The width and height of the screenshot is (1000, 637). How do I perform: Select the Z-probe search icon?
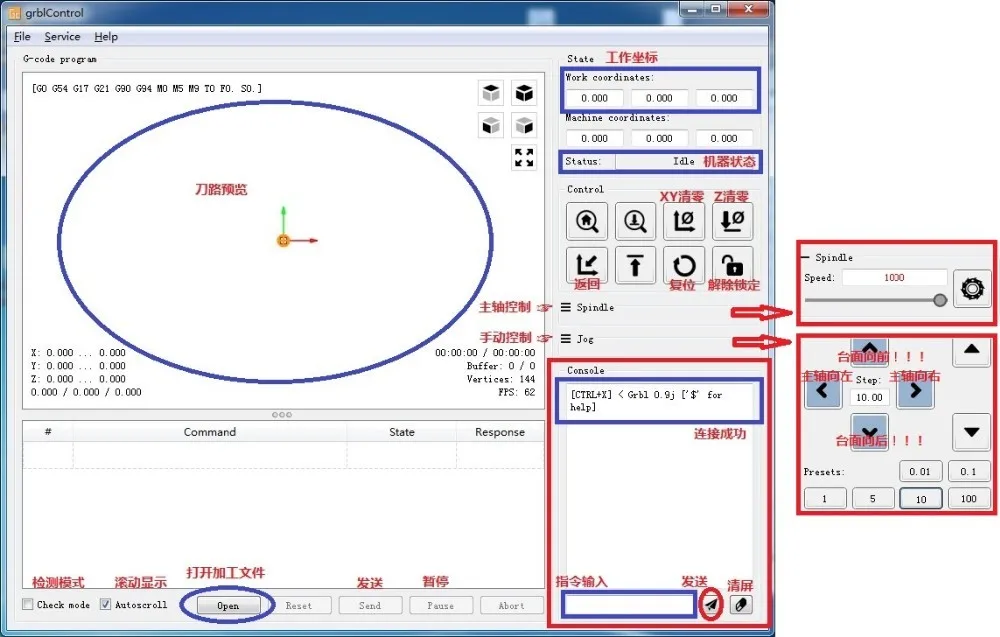[x=635, y=220]
